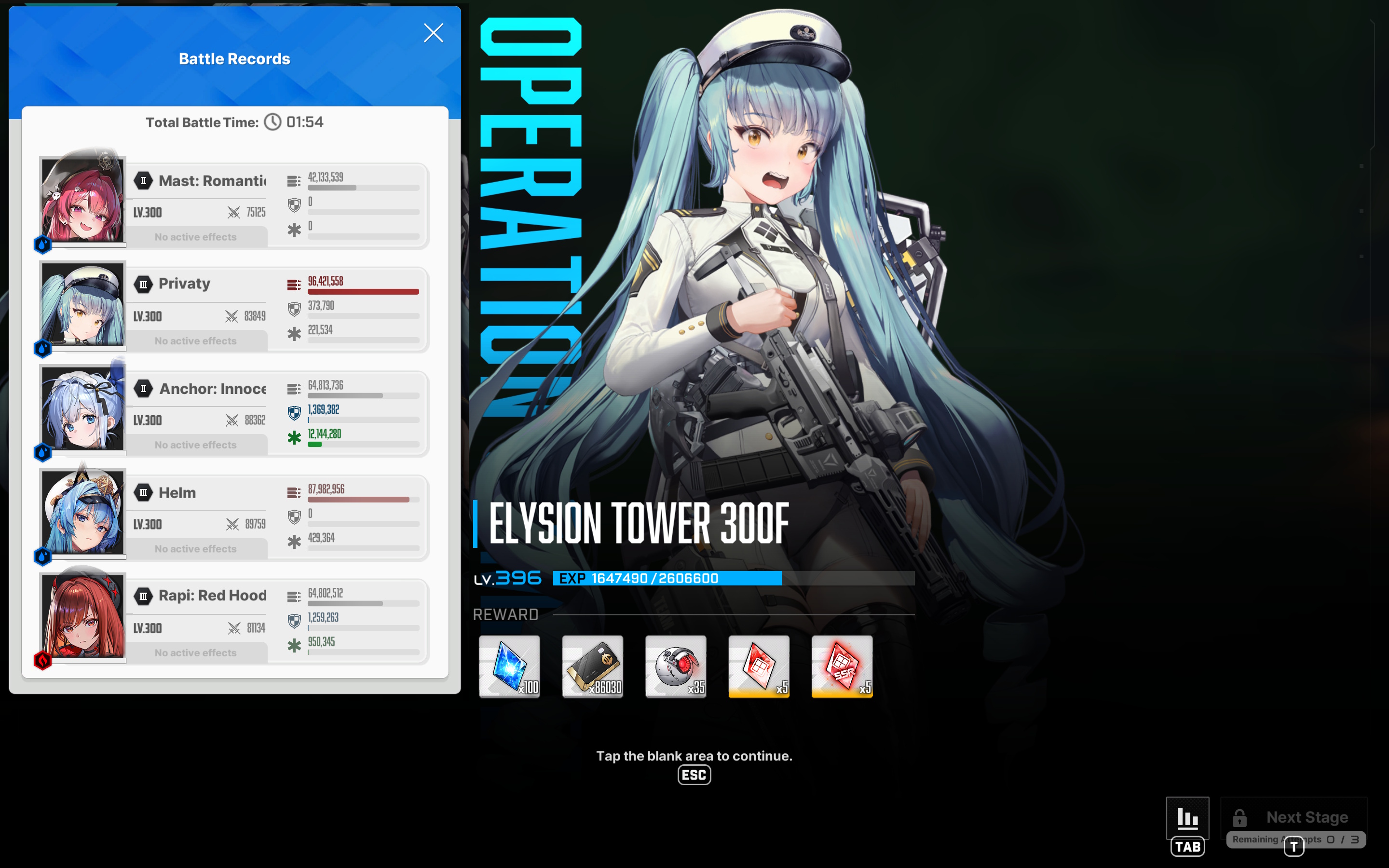The width and height of the screenshot is (1389, 868).
Task: Click the Elysion Tower 300F title
Action: pyautogui.click(x=639, y=523)
